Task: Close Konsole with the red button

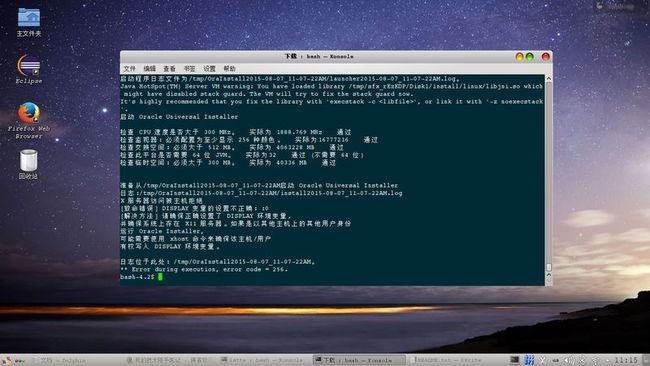Action: click(546, 56)
